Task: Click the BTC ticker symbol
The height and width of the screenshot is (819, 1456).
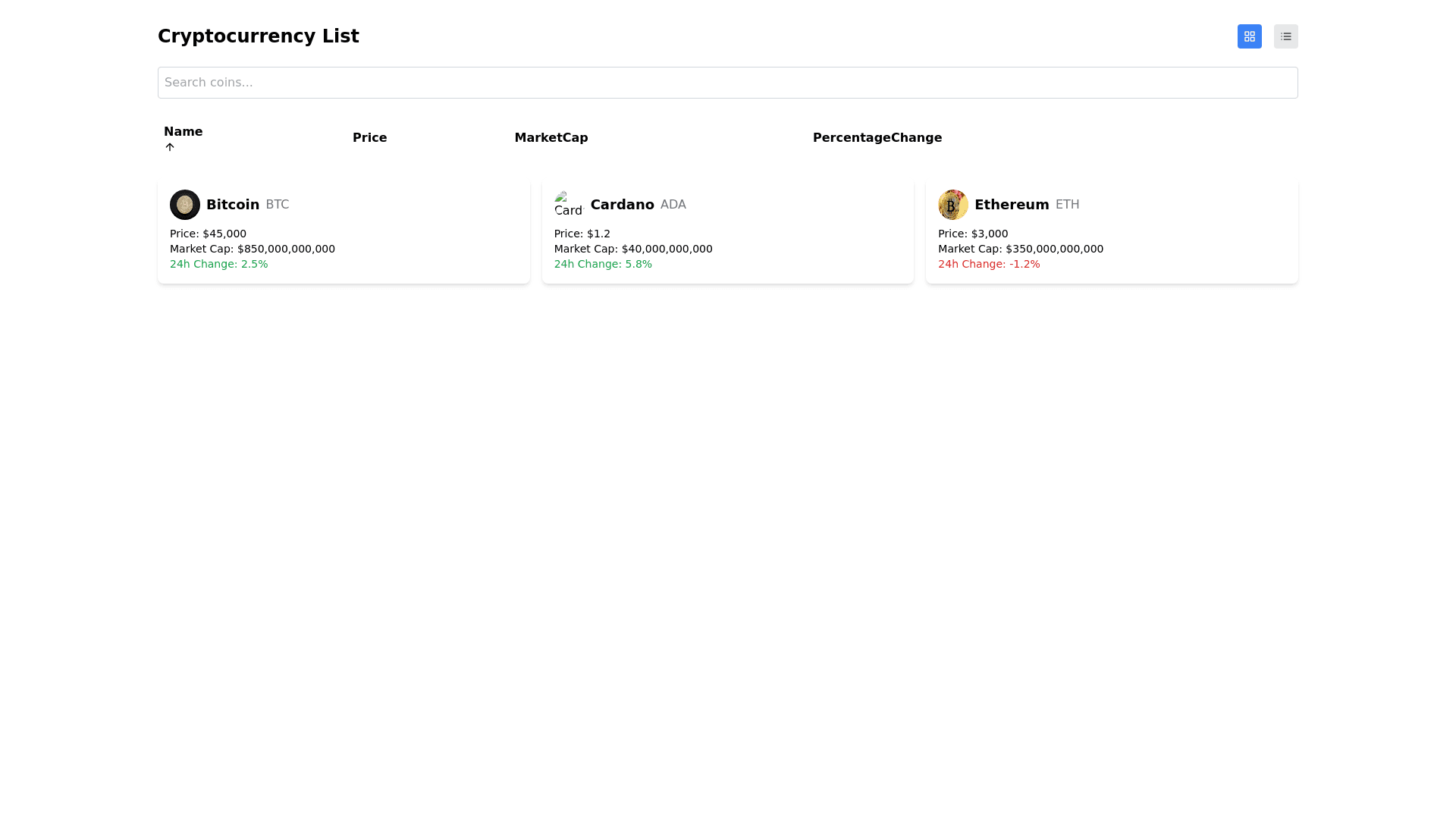Action: coord(277,205)
